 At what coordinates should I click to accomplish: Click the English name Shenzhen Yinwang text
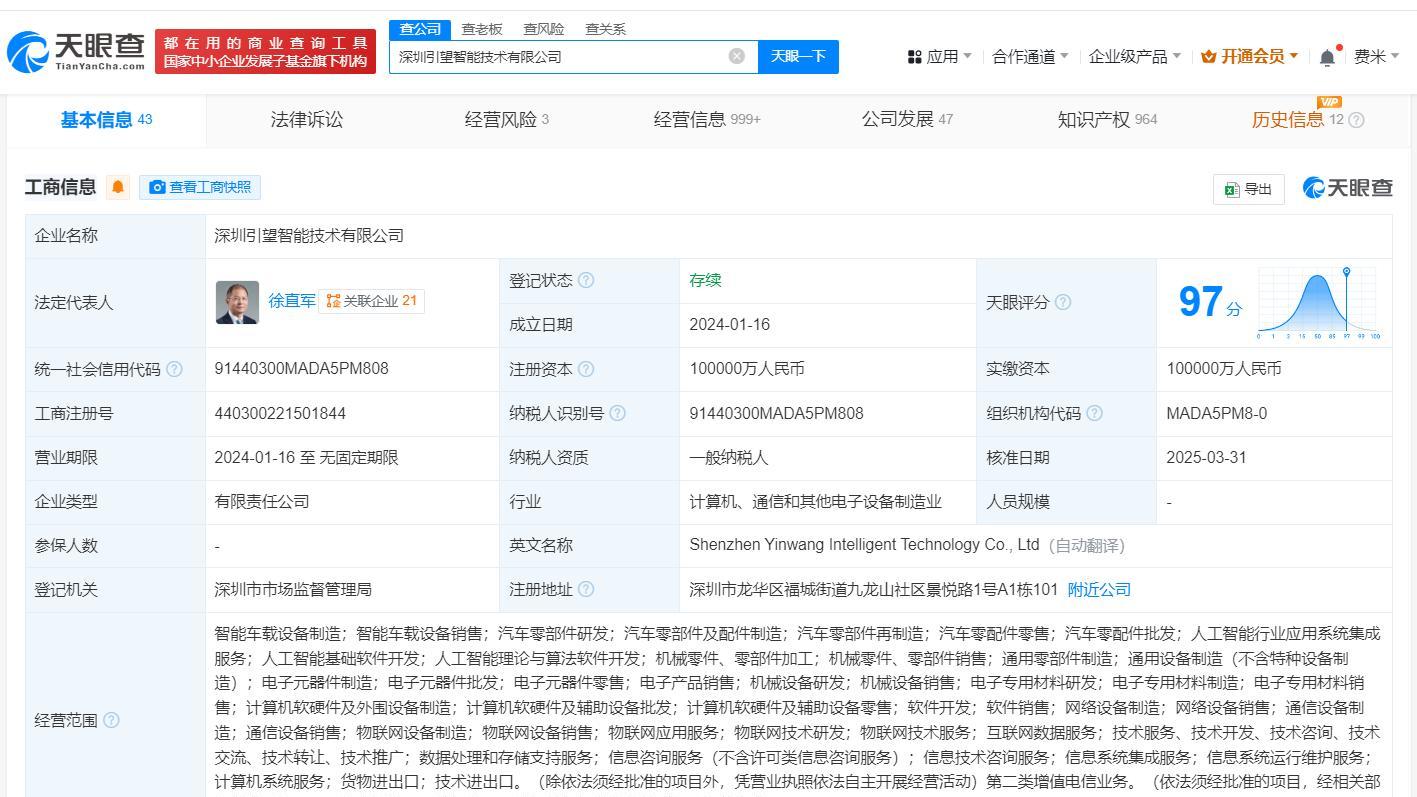[864, 545]
